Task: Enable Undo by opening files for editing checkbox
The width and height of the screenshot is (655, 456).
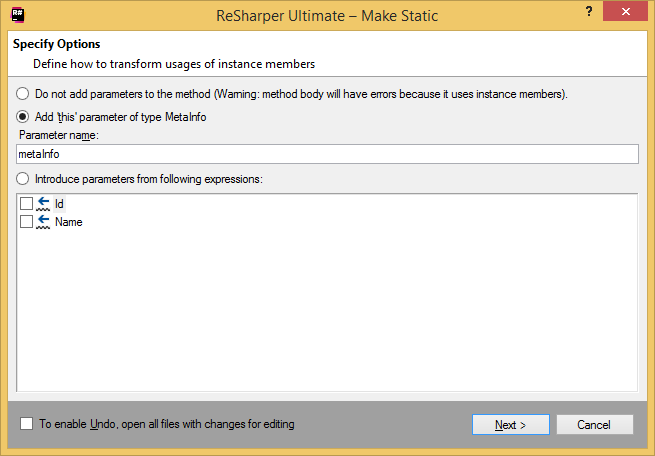Action: (26, 423)
